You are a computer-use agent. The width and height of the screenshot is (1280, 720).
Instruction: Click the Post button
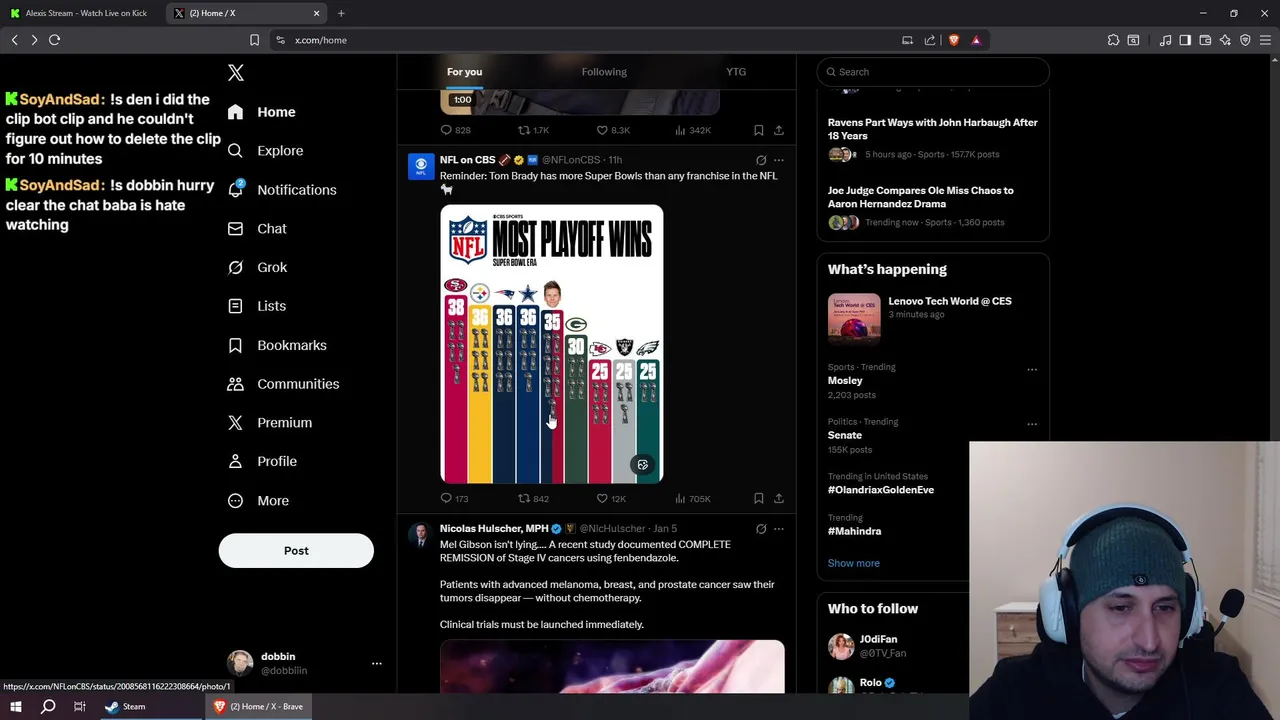click(x=296, y=551)
